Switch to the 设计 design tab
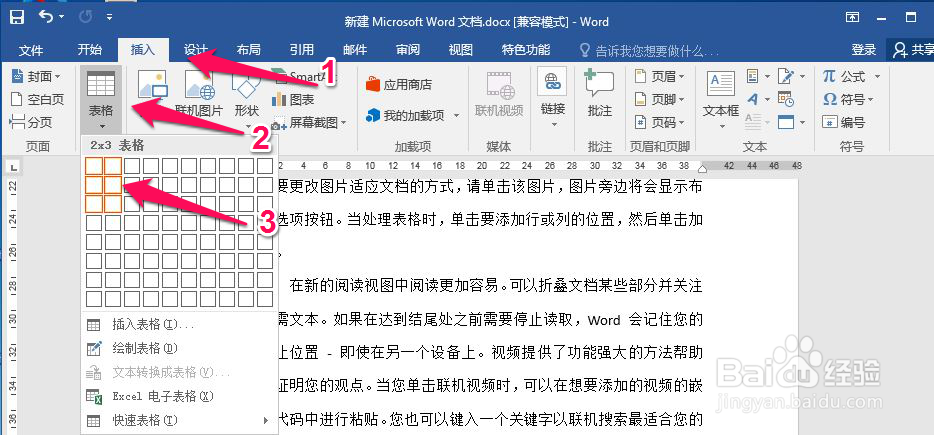The image size is (934, 435). (195, 50)
